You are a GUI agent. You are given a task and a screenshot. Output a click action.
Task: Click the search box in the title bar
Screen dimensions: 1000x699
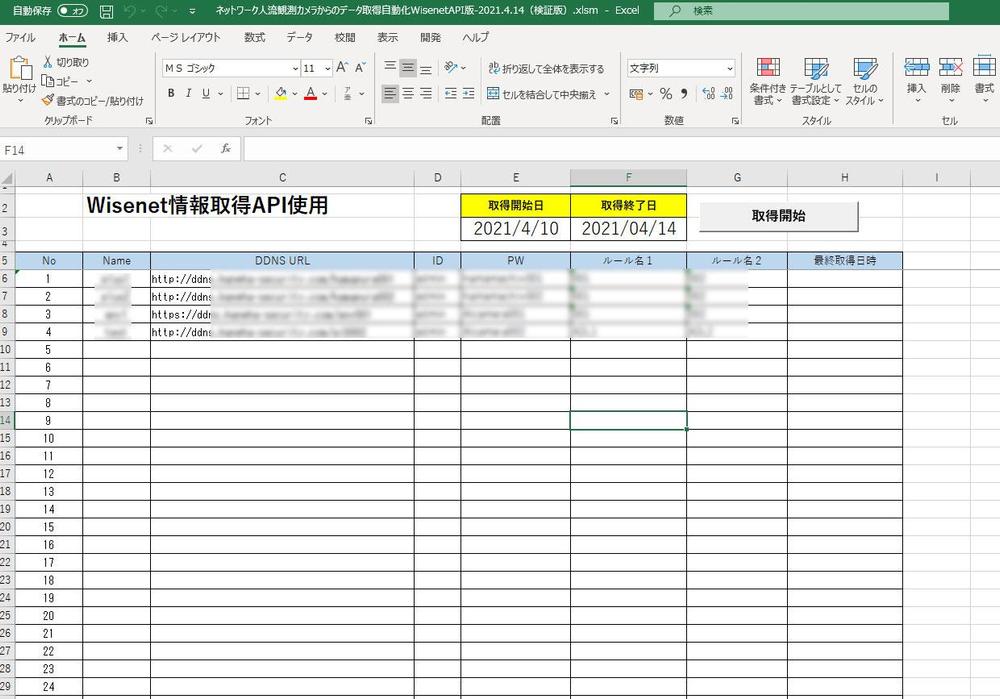(801, 11)
